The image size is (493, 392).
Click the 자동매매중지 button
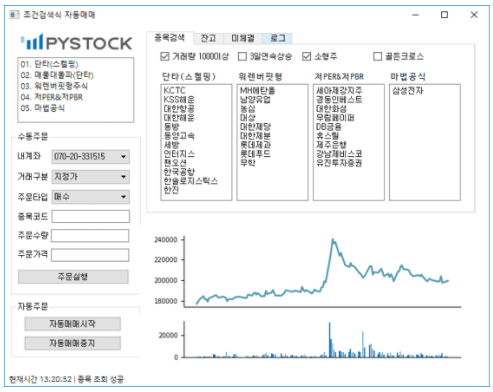(73, 343)
